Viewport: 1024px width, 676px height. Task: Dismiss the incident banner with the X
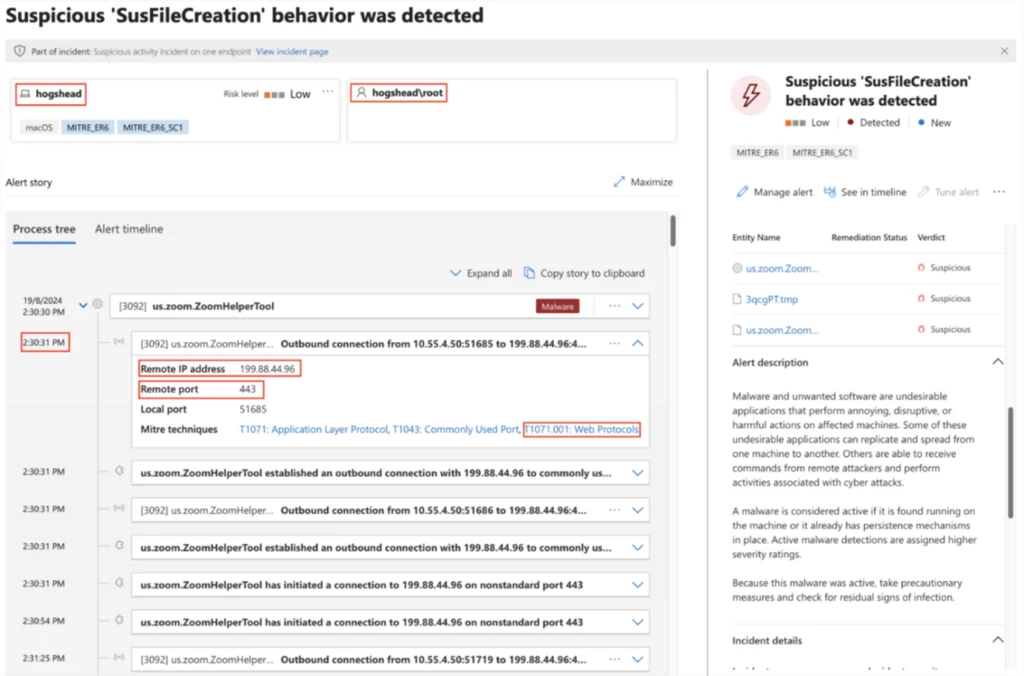pos(1004,50)
